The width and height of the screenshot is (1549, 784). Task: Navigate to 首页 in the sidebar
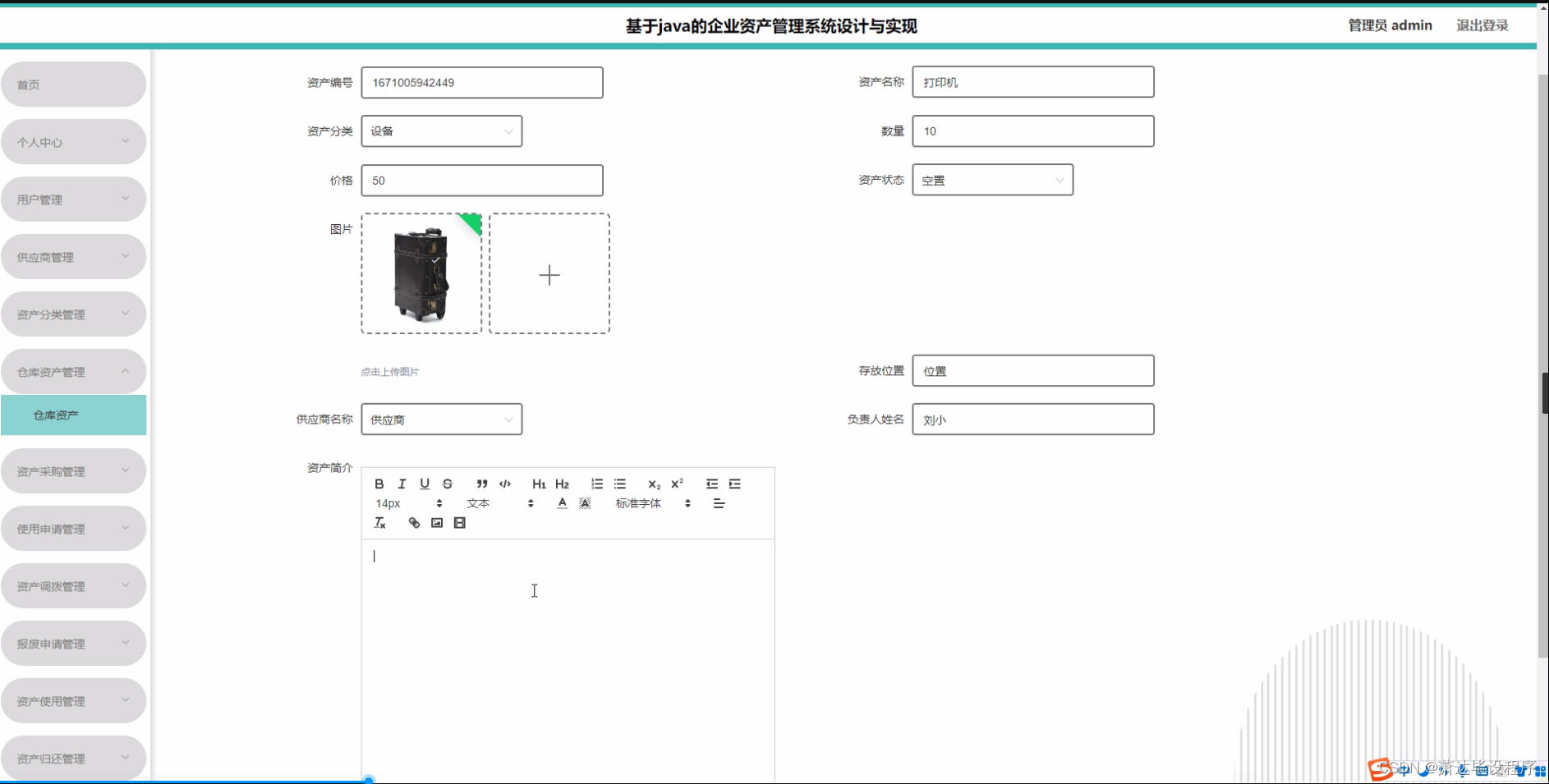click(74, 84)
